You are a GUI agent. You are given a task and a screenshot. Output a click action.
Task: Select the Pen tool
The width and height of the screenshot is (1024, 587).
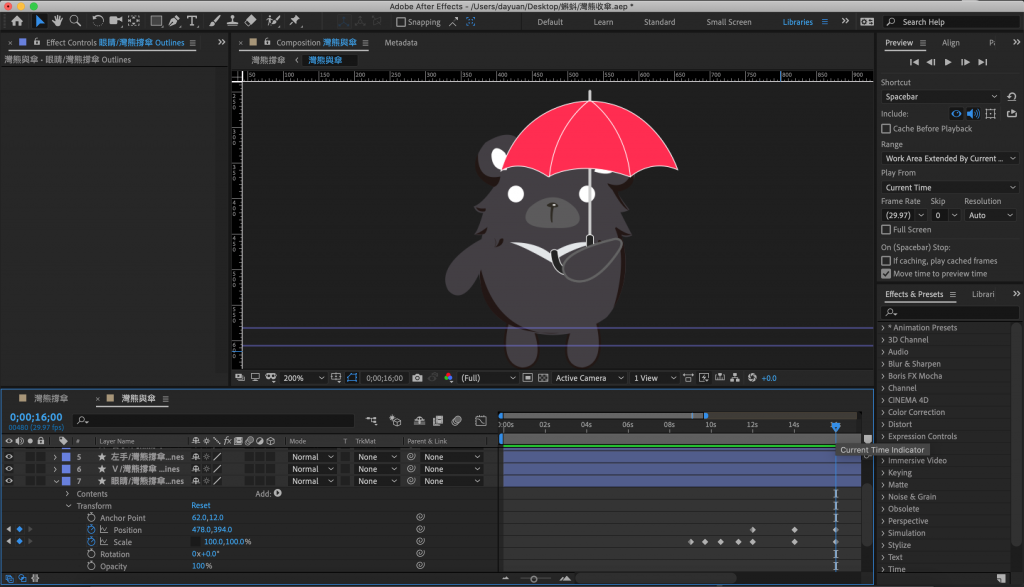click(174, 21)
